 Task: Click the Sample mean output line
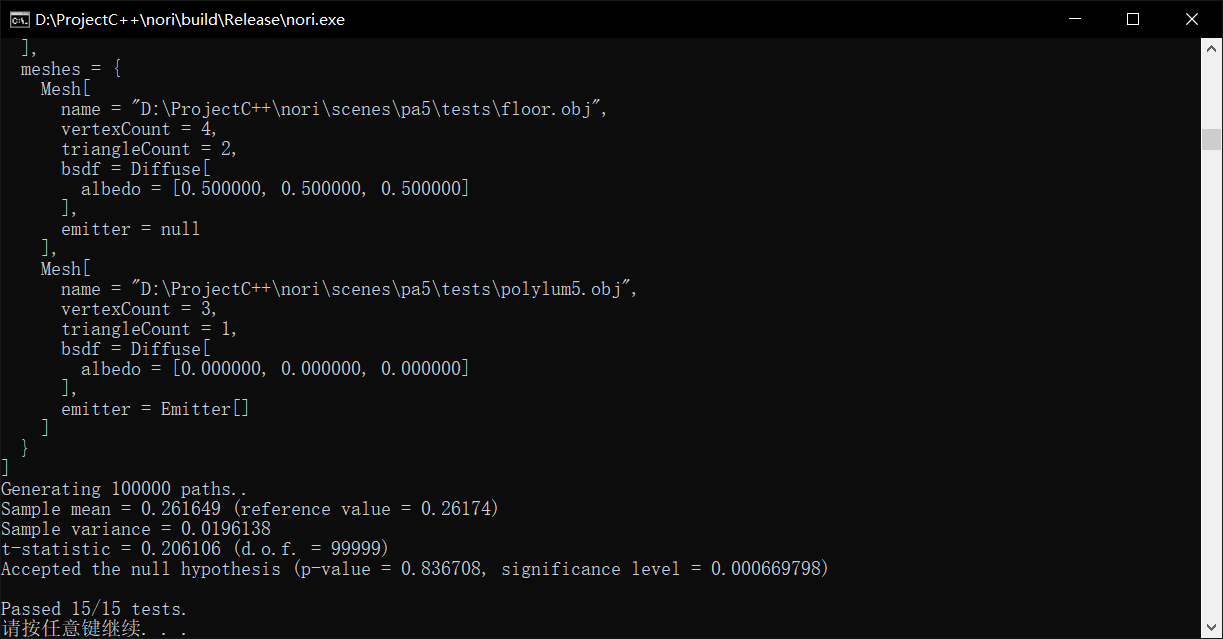click(x=249, y=509)
